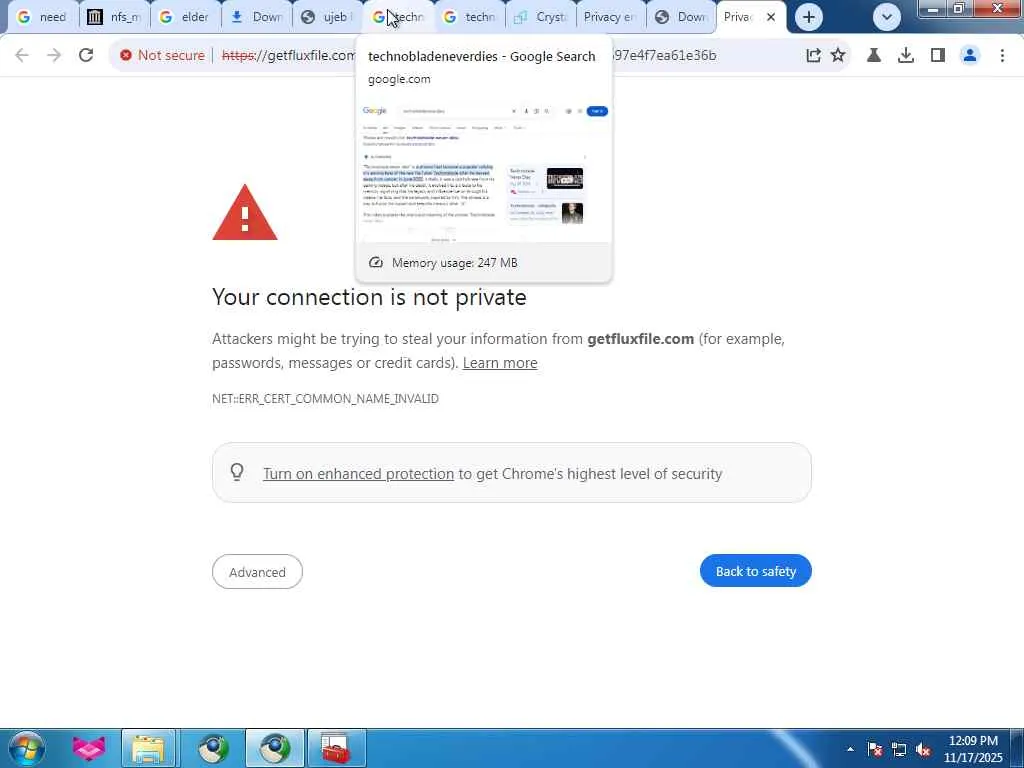
Task: Click the 'Your connection is not private' heading
Action: [x=369, y=297]
